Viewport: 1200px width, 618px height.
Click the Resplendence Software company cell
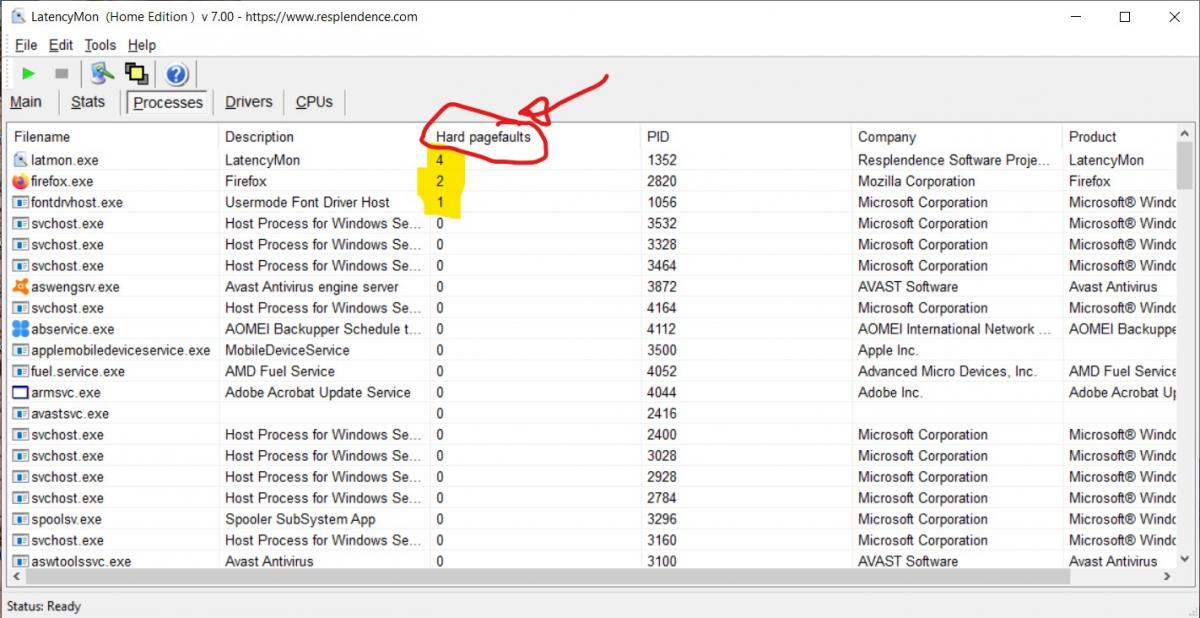[x=954, y=160]
